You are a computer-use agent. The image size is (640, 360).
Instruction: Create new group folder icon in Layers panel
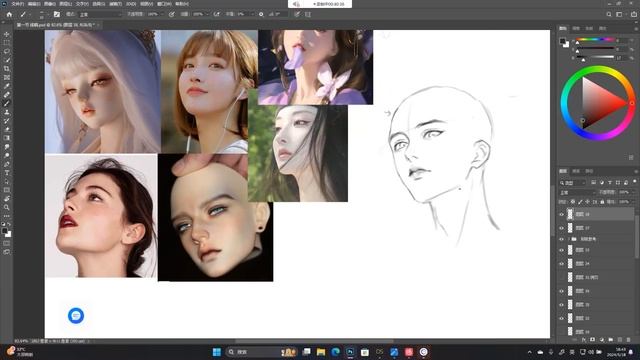coord(610,340)
